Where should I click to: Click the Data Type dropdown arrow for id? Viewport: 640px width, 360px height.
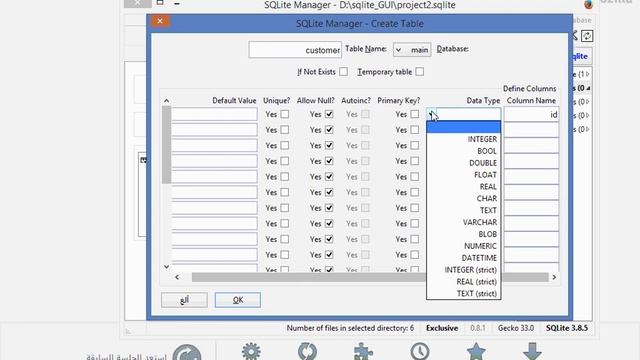(431, 114)
